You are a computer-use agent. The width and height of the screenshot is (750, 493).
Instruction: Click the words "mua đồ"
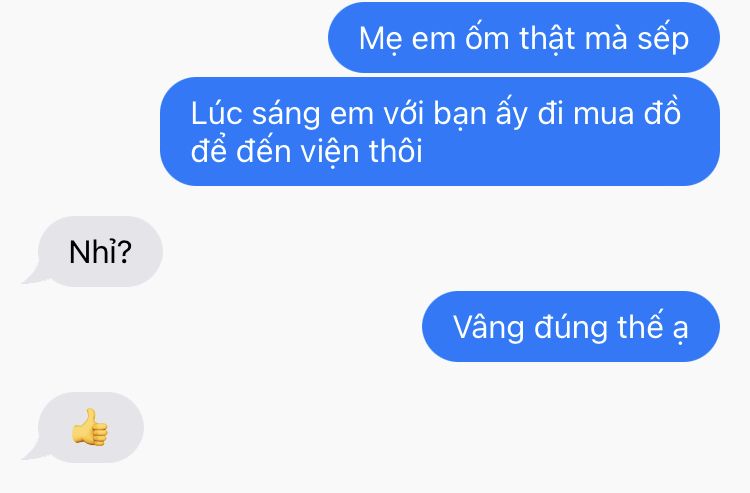pyautogui.click(x=627, y=113)
